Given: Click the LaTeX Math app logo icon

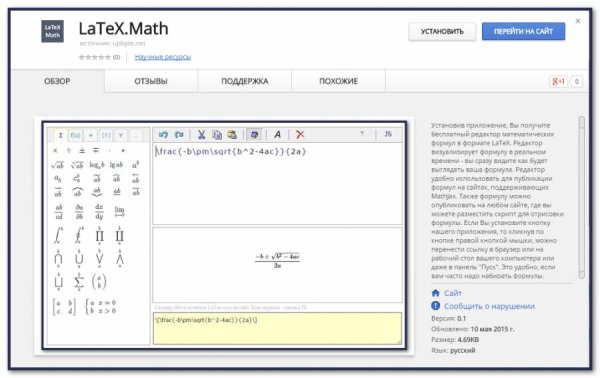Looking at the screenshot, I should (52, 31).
